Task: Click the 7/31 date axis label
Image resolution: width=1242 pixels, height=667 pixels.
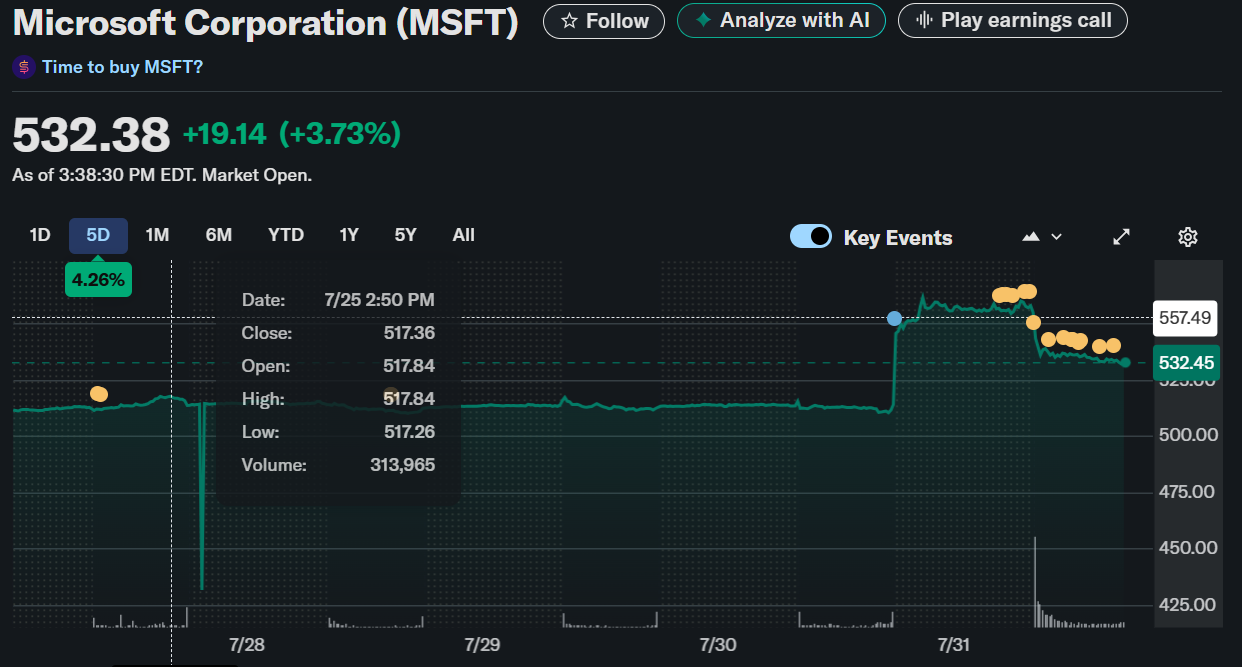Action: 954,645
